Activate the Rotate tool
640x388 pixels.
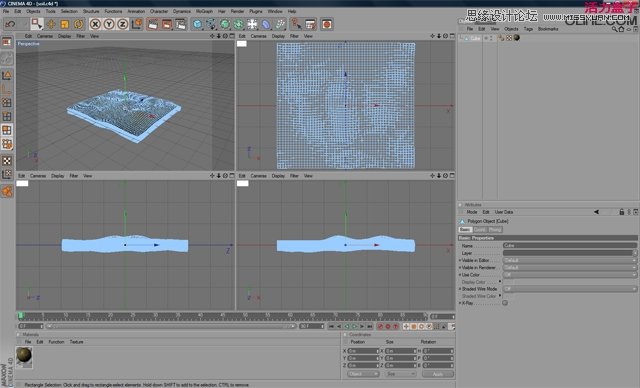tap(78, 24)
